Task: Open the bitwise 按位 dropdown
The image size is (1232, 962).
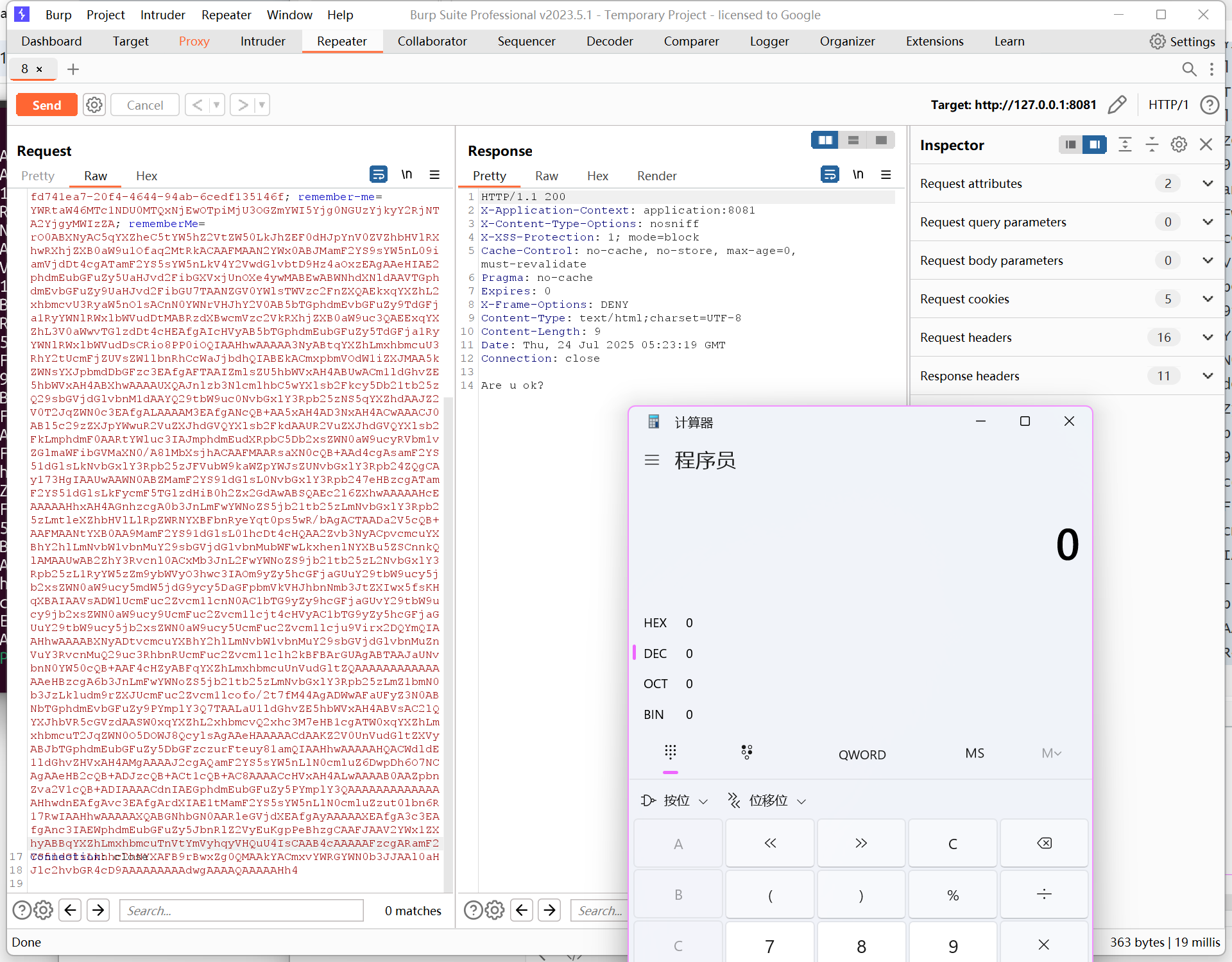Action: pyautogui.click(x=675, y=800)
